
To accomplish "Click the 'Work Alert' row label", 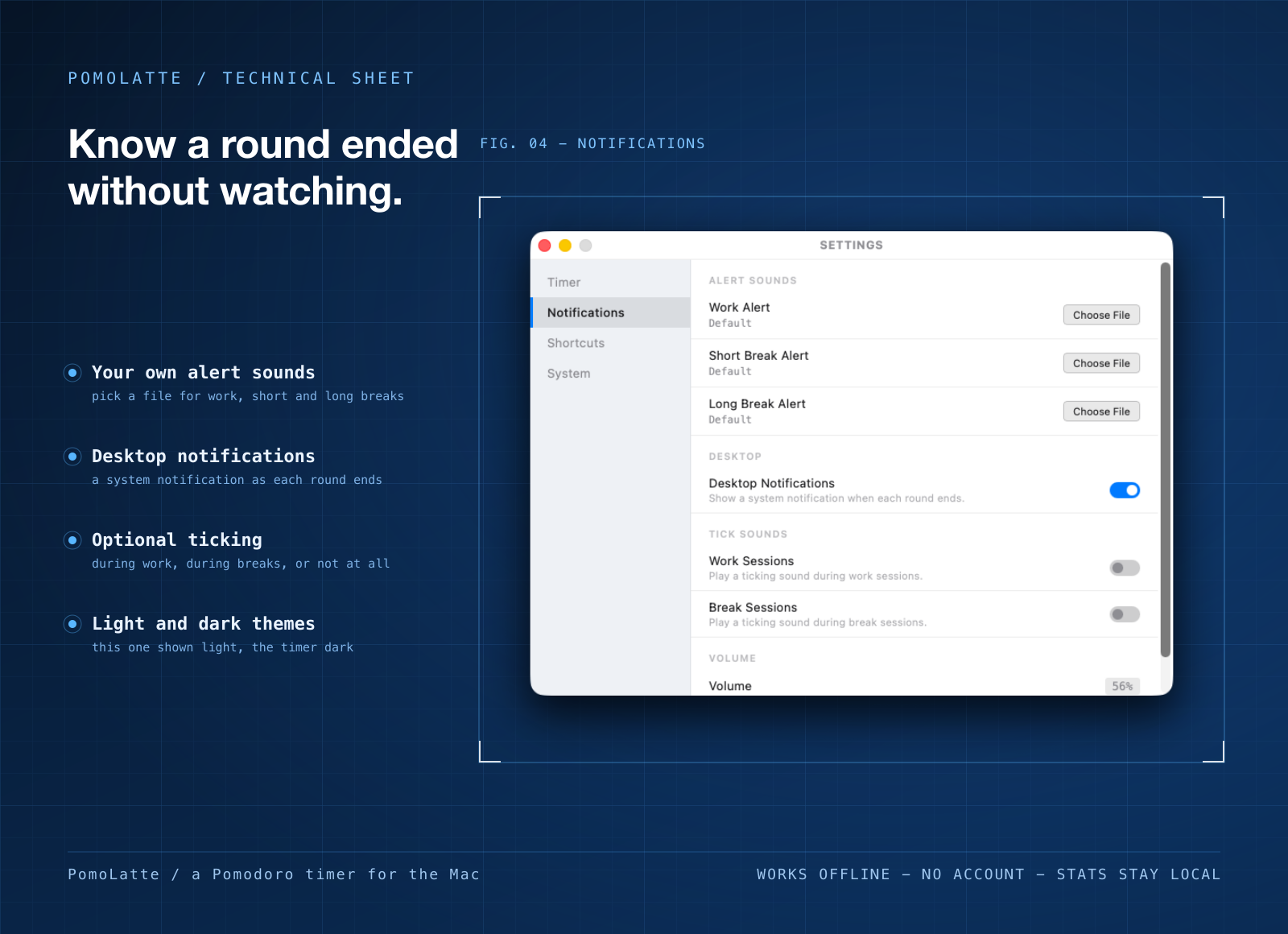I will (x=739, y=308).
